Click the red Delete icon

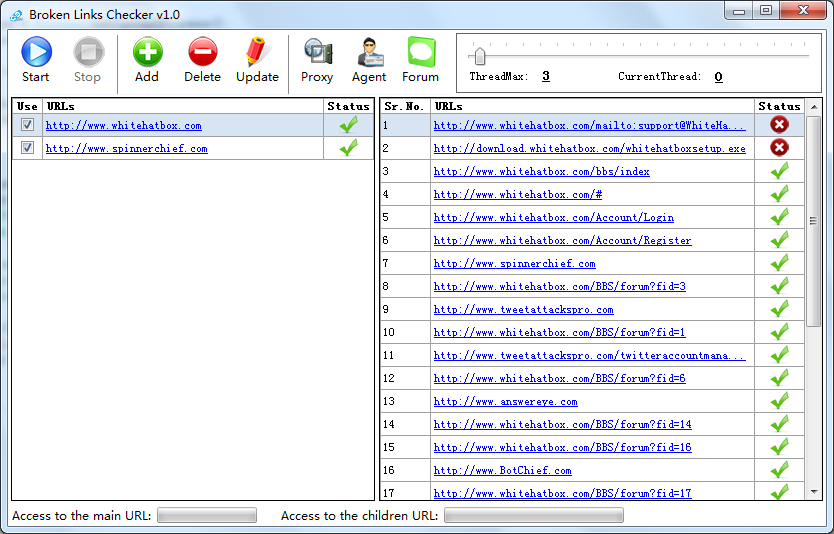coord(202,52)
